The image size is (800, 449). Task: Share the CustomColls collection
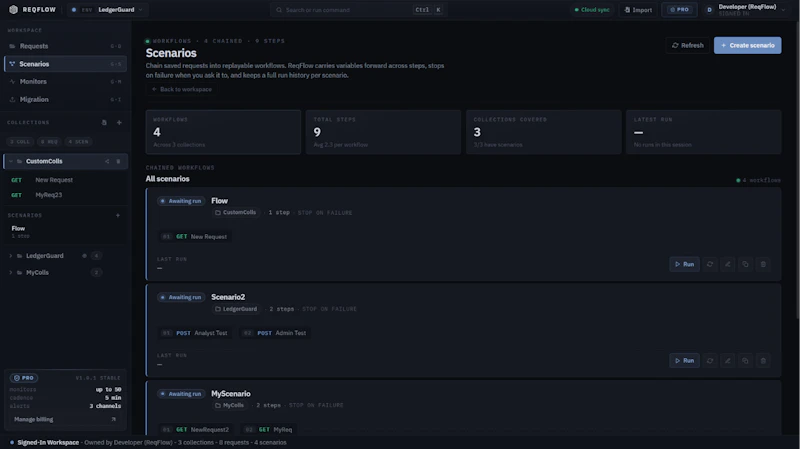pos(107,161)
